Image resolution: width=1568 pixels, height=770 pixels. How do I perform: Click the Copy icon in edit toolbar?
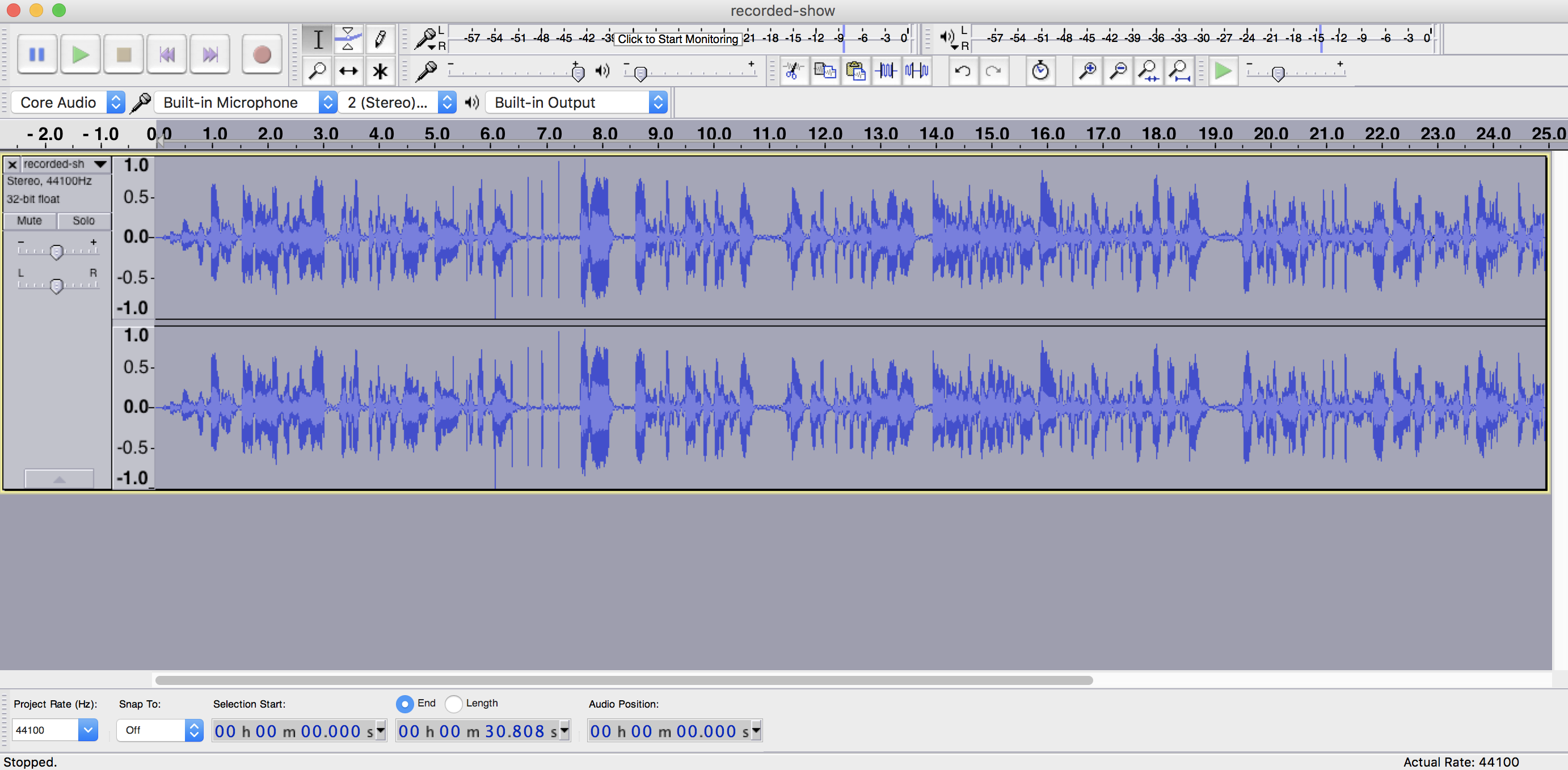coord(825,71)
